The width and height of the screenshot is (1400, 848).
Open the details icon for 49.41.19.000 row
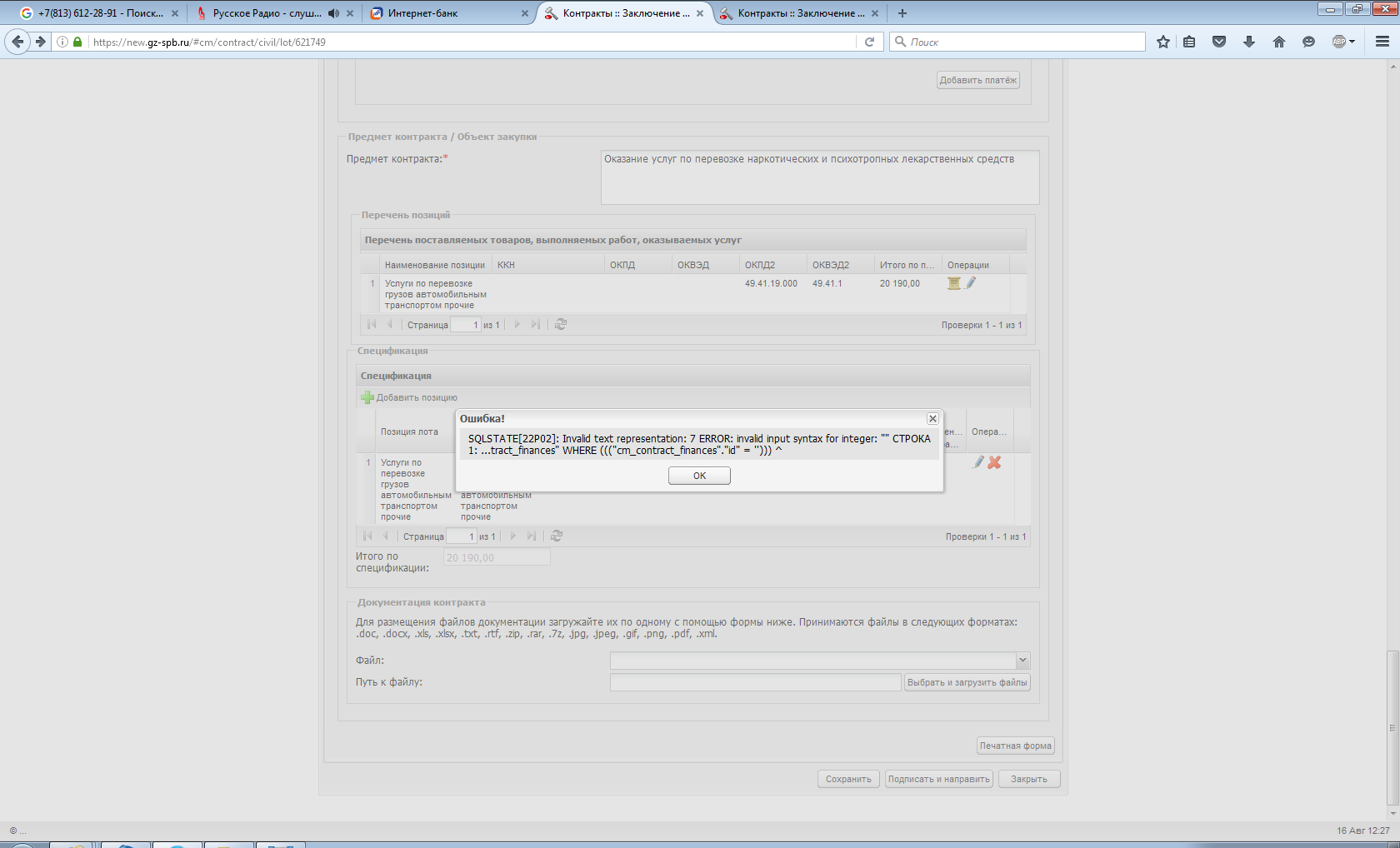click(x=954, y=283)
